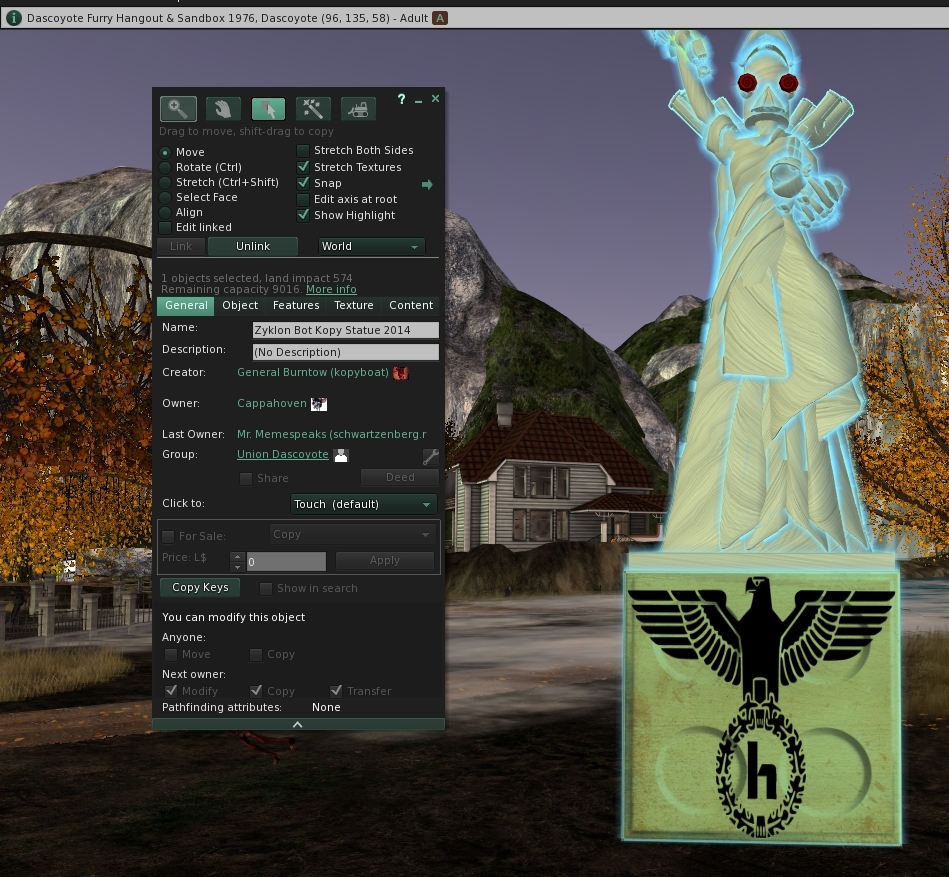The height and width of the screenshot is (877, 949).
Task: Choose the Align radio option
Action: tap(165, 212)
